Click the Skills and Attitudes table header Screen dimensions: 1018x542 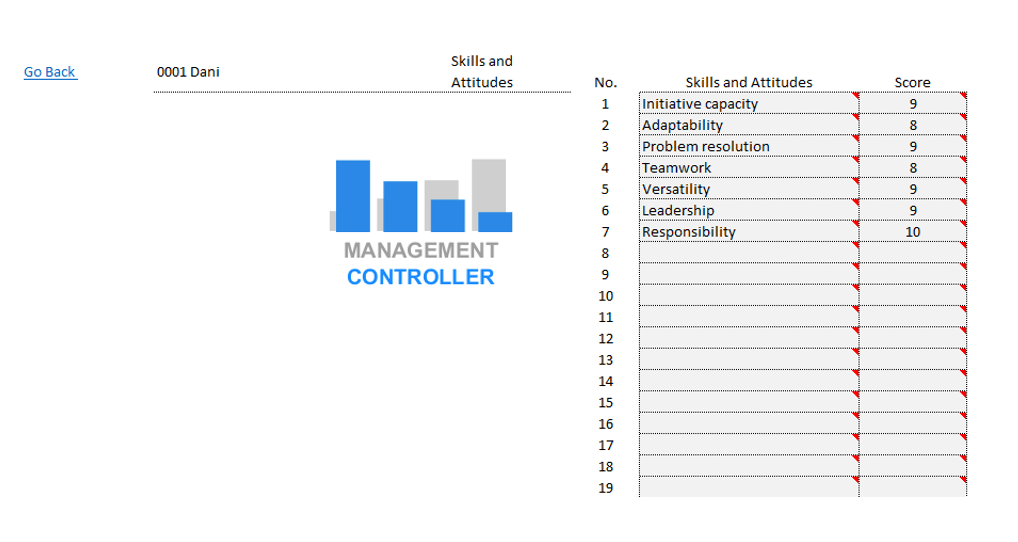point(748,83)
